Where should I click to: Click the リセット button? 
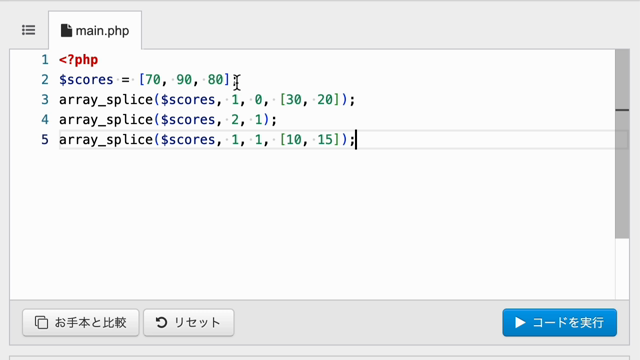189,322
